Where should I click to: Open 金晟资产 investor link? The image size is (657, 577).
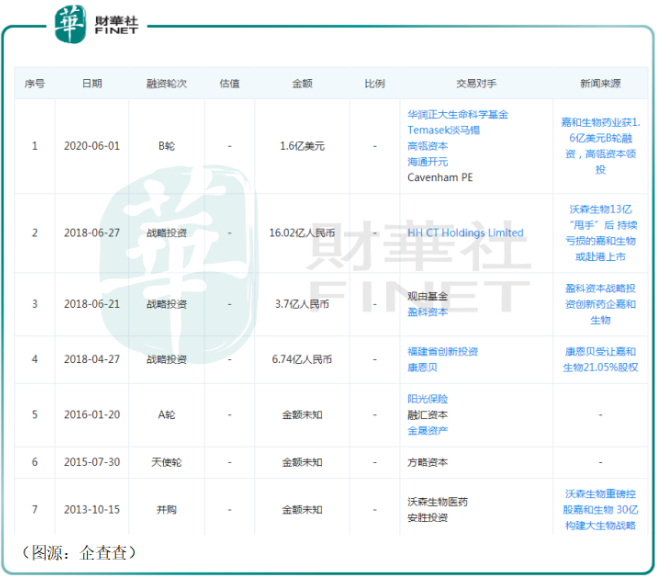pos(427,430)
